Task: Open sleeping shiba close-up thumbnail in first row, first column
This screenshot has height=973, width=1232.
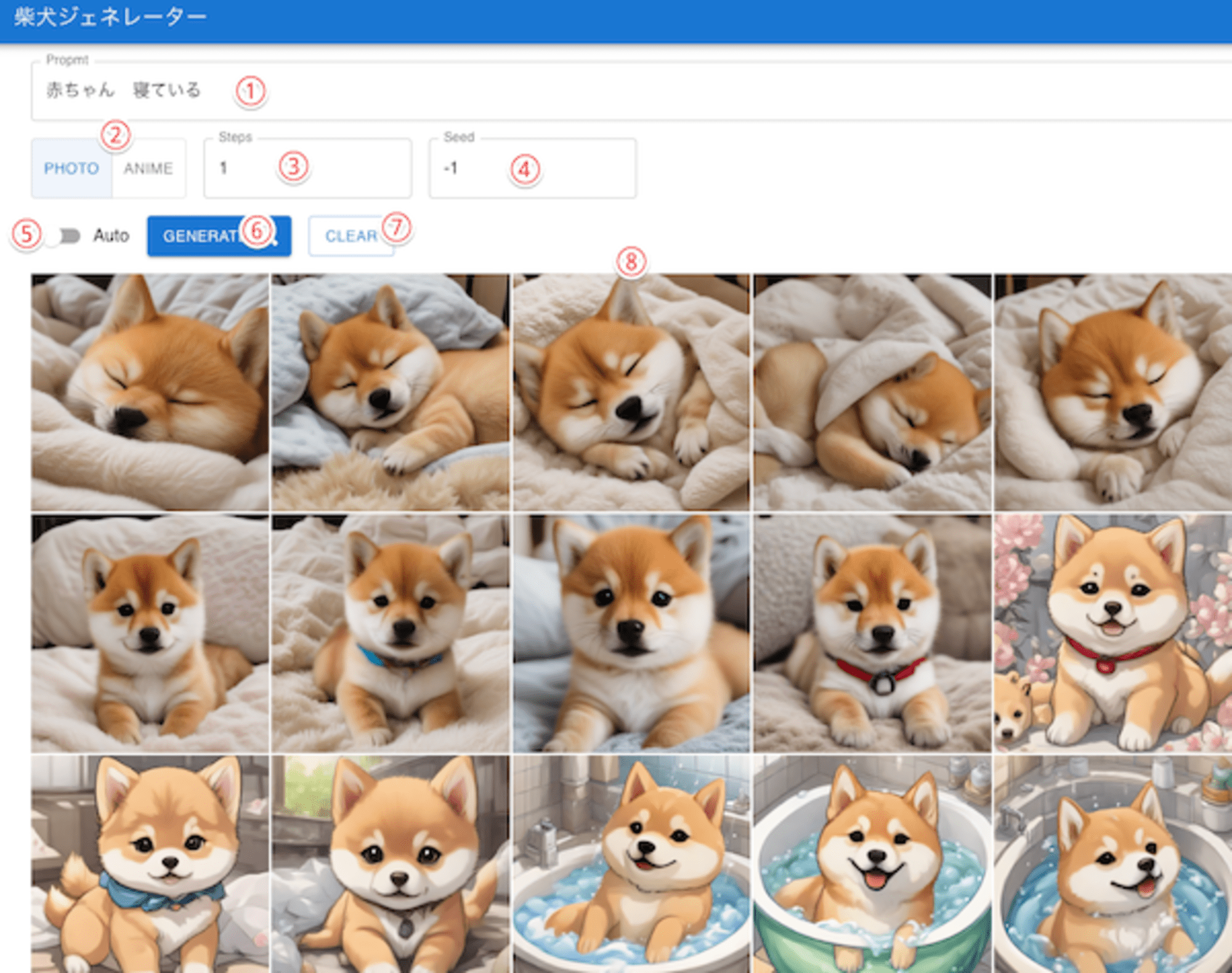Action: (150, 392)
